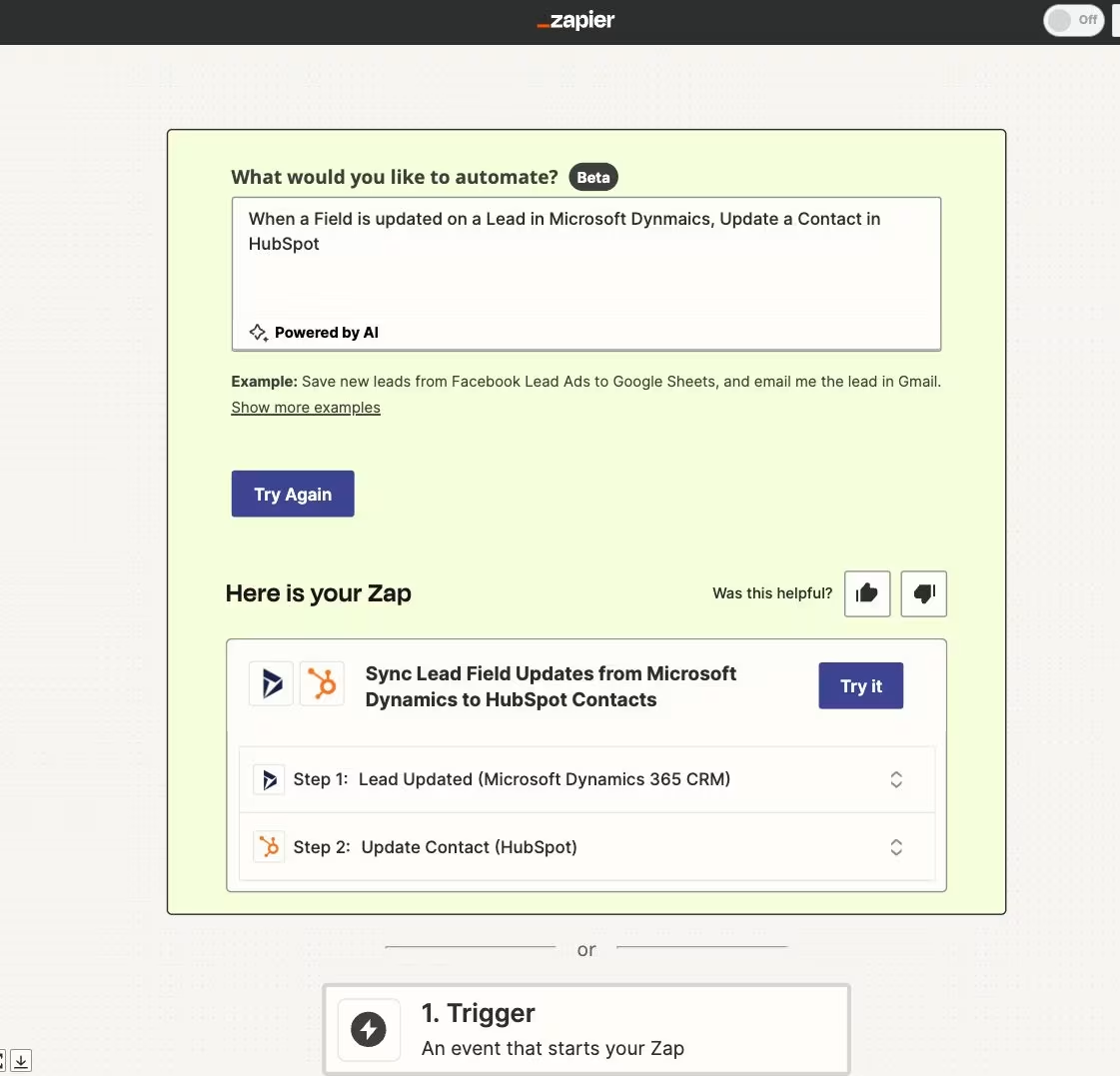The image size is (1120, 1076).
Task: Toggle the Zap On/Off switch
Action: coord(1073,20)
